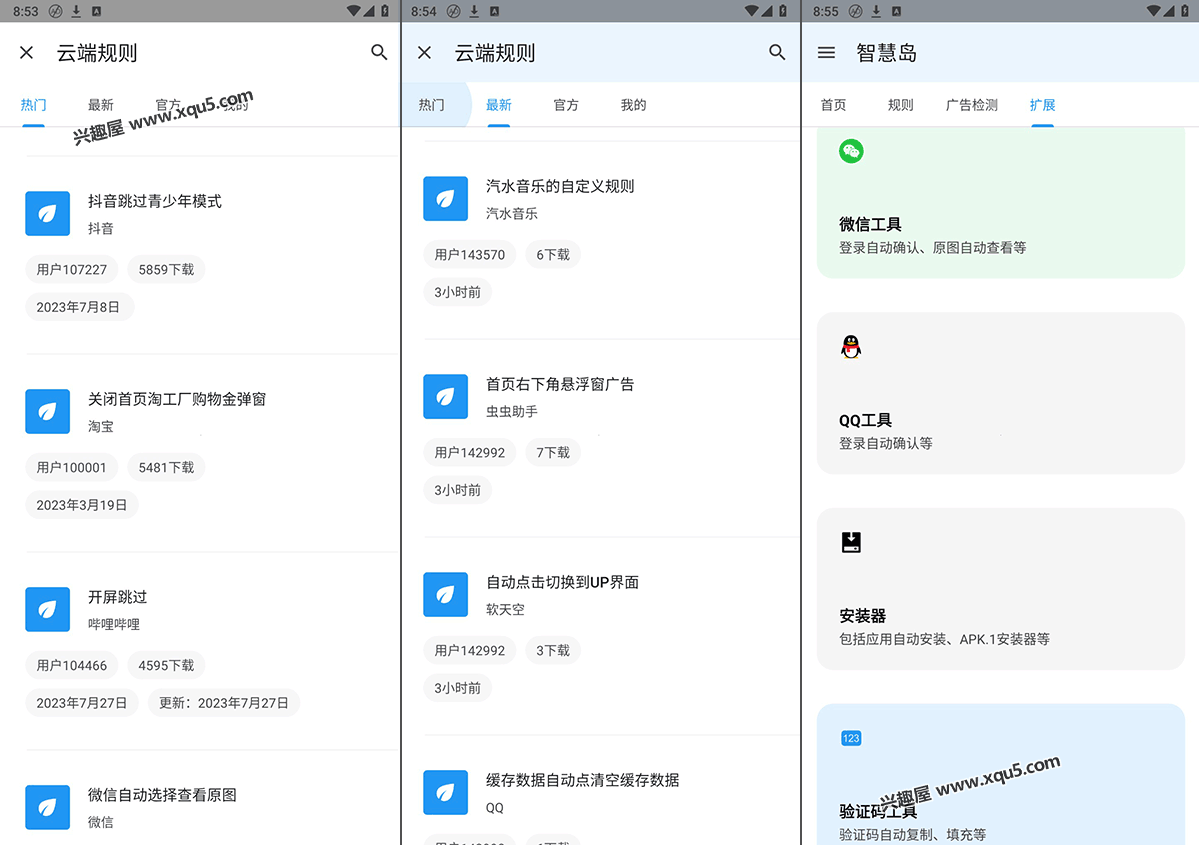Open rule title 首页右下角悬浮窗广告
The image size is (1199, 845).
560,385
